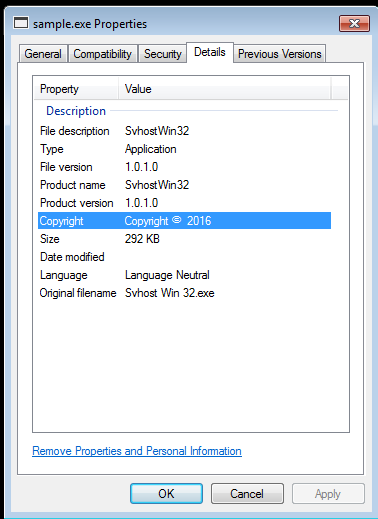Viewport: 378px width, 519px height.
Task: Select the Details tab
Action: pyautogui.click(x=210, y=52)
